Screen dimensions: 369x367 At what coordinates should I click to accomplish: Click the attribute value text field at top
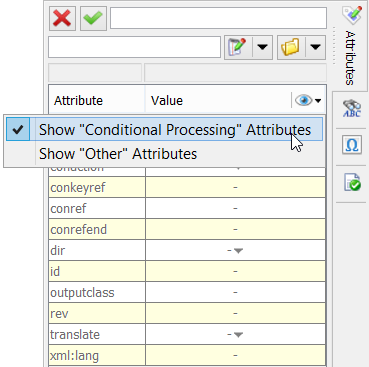click(x=218, y=18)
